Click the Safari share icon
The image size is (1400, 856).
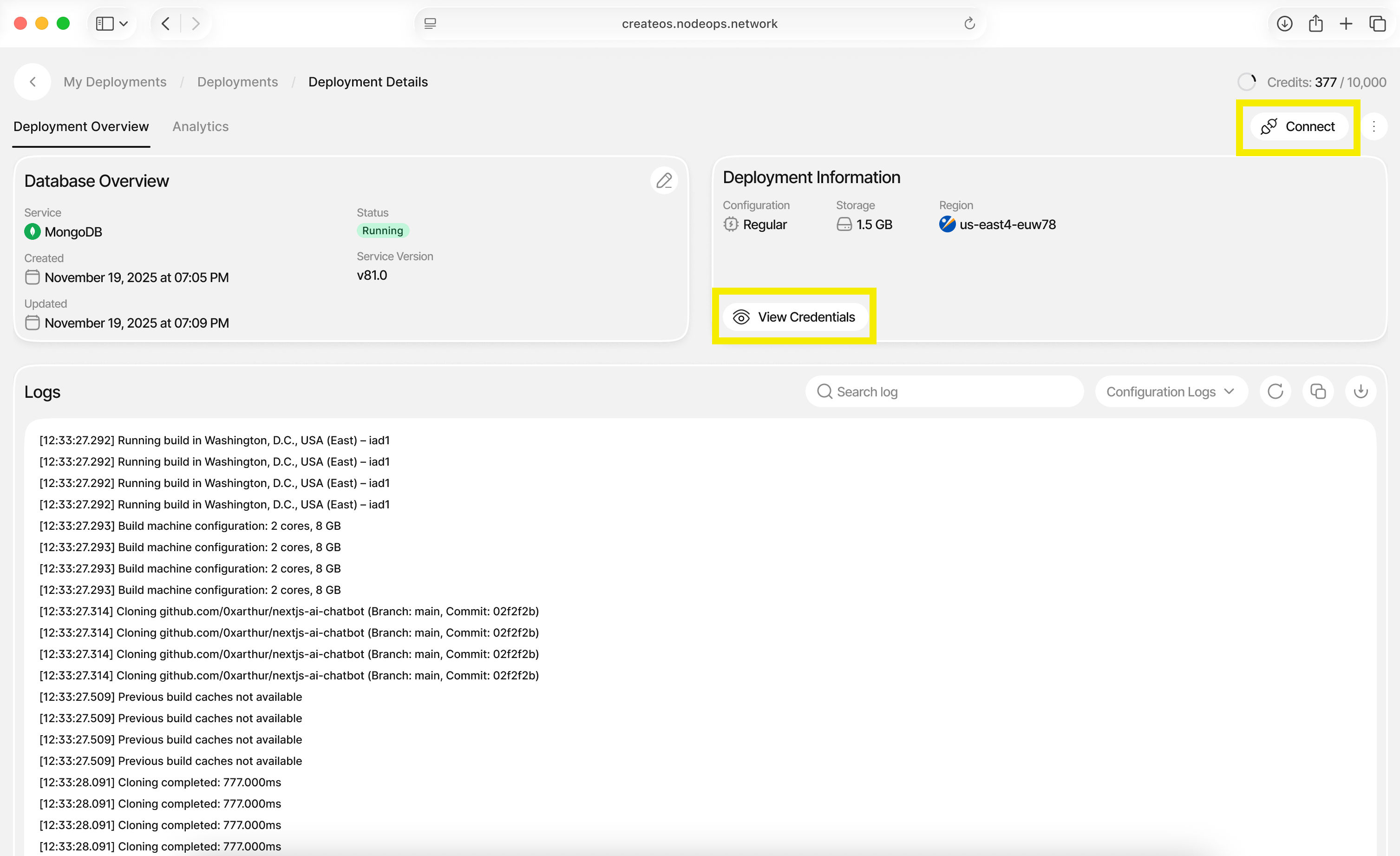click(x=1315, y=23)
